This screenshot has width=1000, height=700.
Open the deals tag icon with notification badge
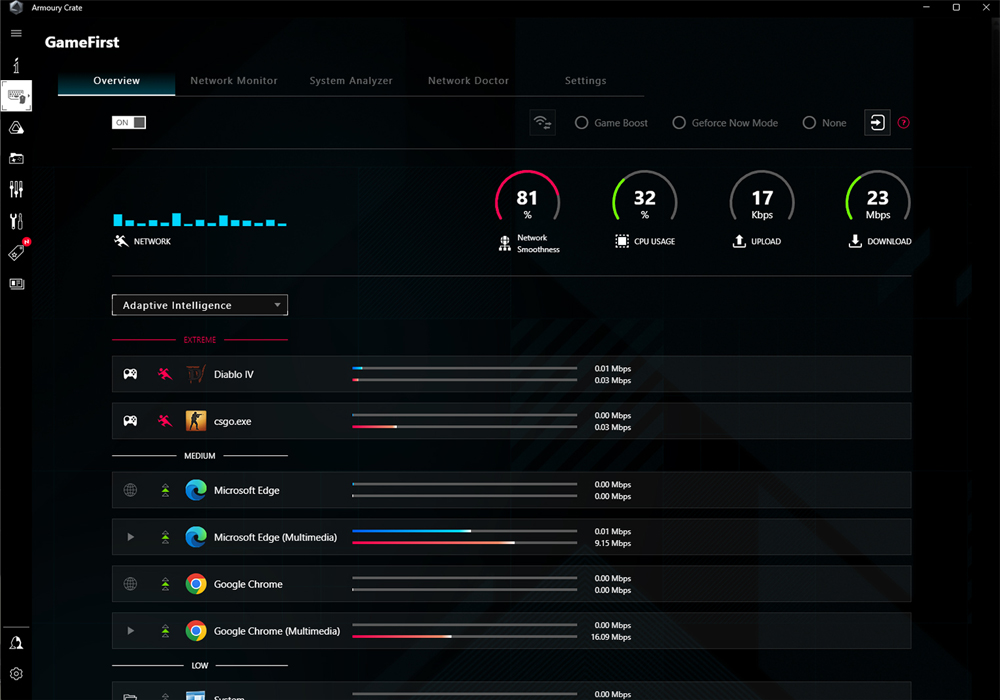click(16, 253)
